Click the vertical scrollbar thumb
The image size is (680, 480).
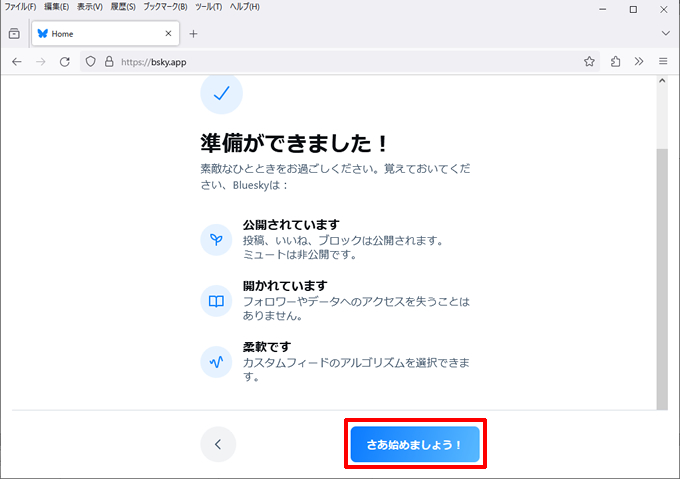coord(662,279)
